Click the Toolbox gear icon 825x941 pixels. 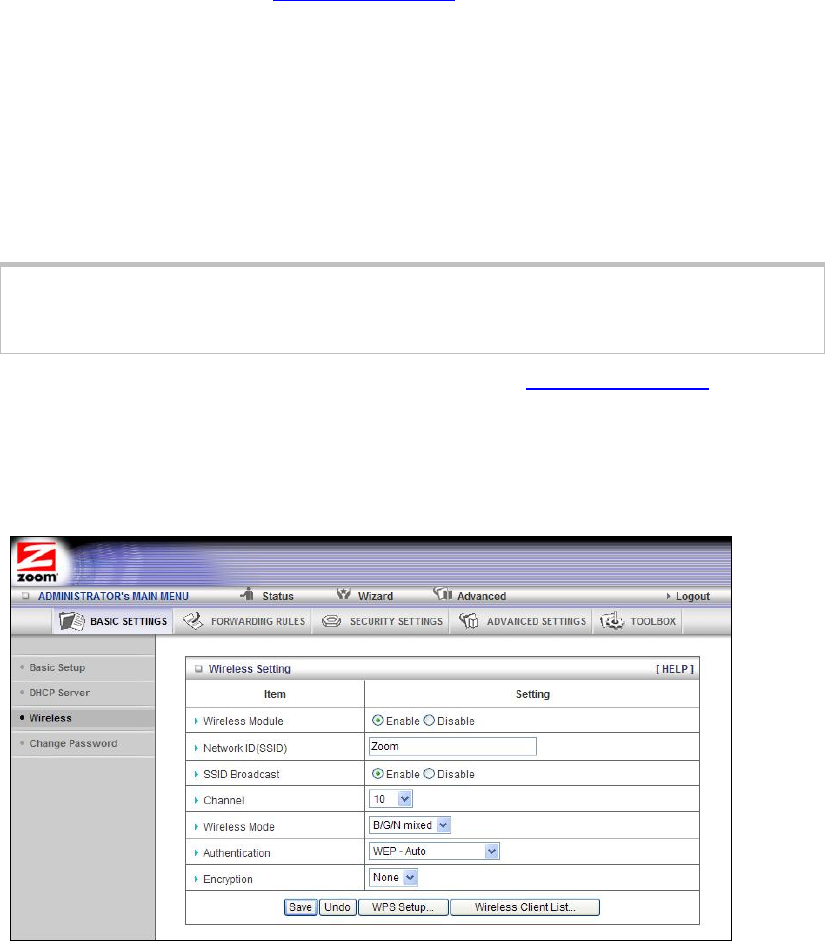click(612, 621)
